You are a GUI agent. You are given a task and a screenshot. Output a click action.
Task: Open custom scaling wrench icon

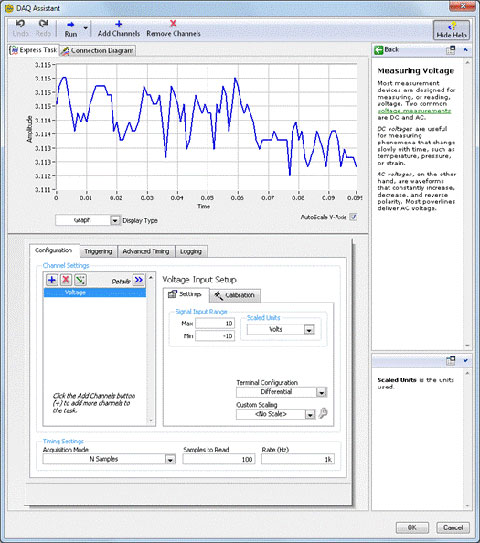[x=323, y=413]
